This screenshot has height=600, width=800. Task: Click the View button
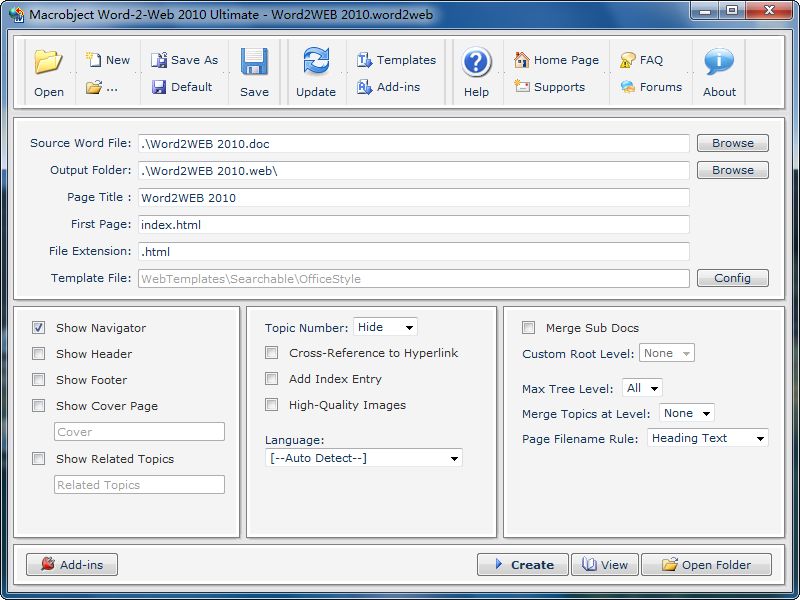tap(605, 564)
